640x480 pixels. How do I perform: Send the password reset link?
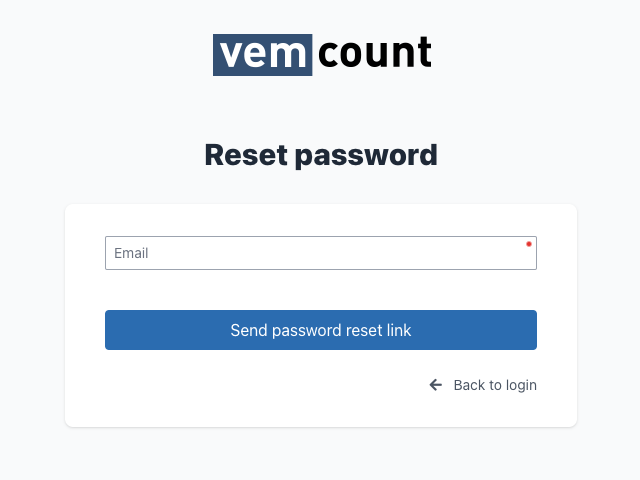[x=321, y=330]
